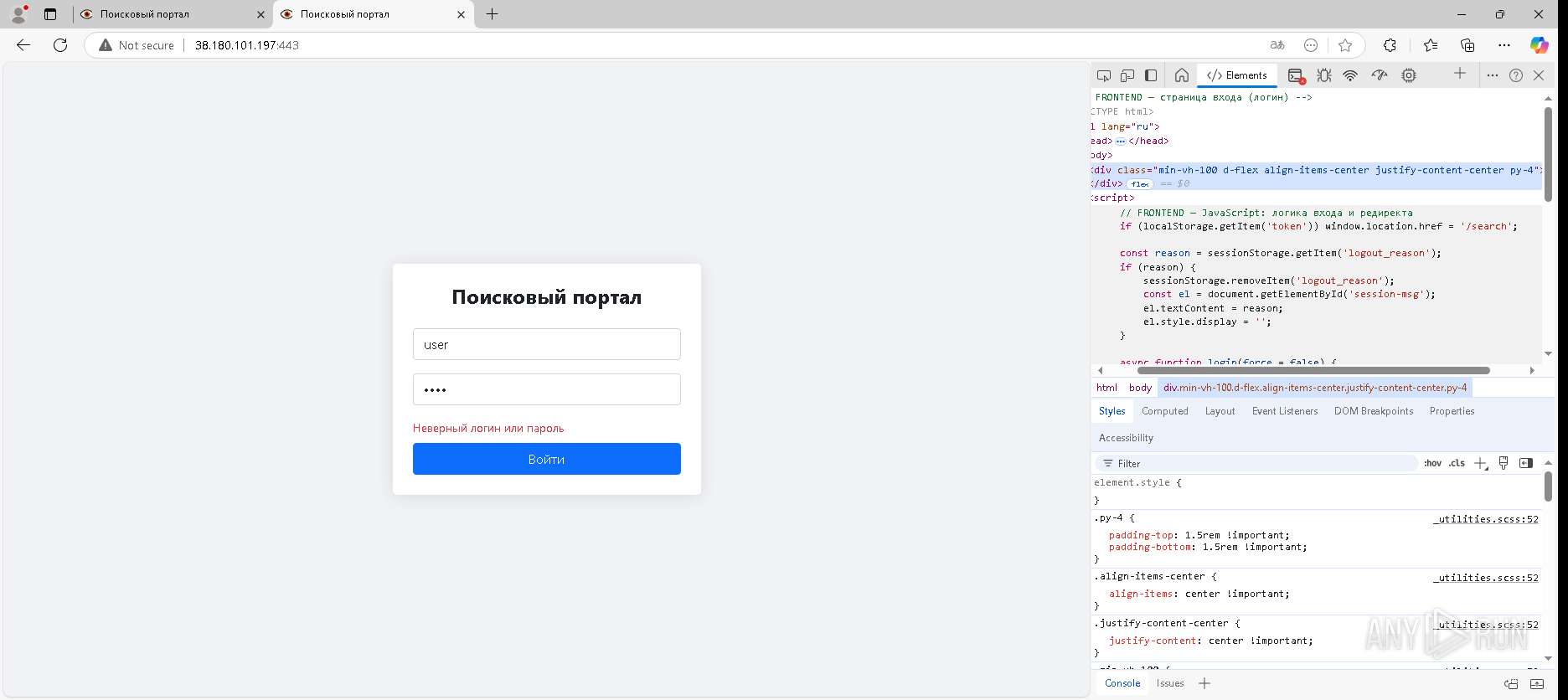Open the Performance gauge tool
Image resolution: width=1568 pixels, height=700 pixels.
point(1380,75)
